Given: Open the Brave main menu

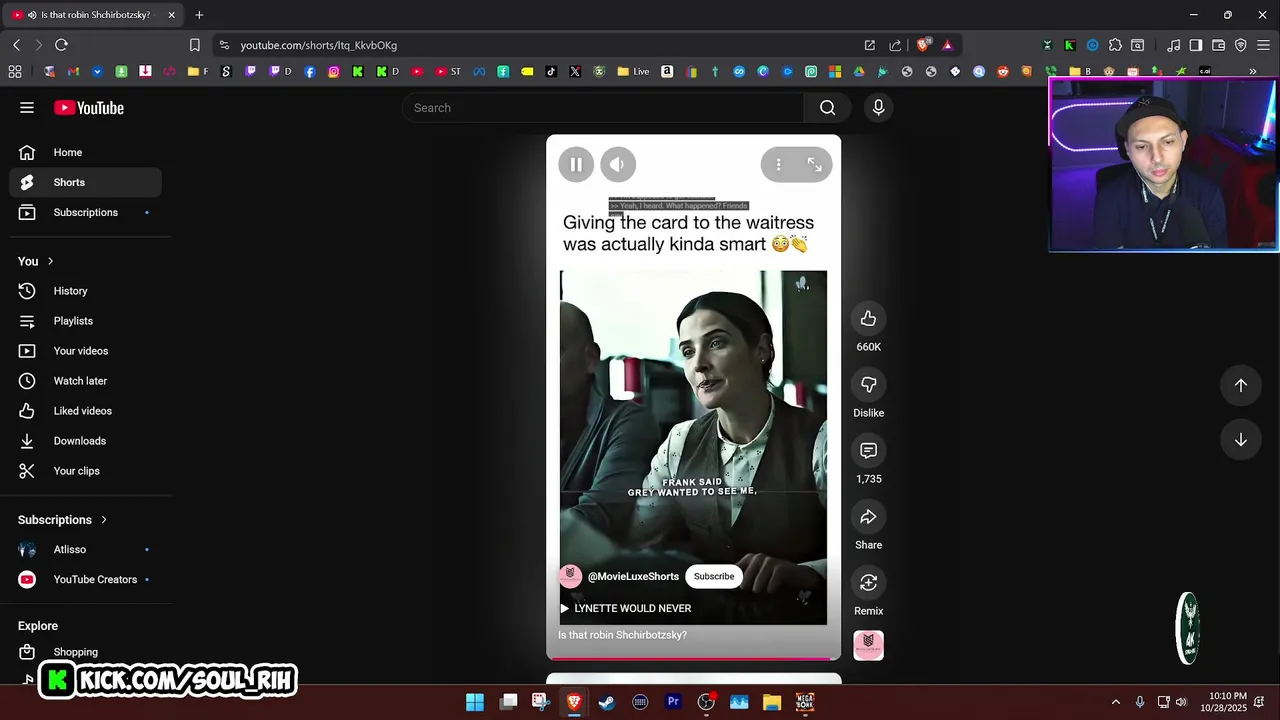Looking at the screenshot, I should tap(1263, 45).
